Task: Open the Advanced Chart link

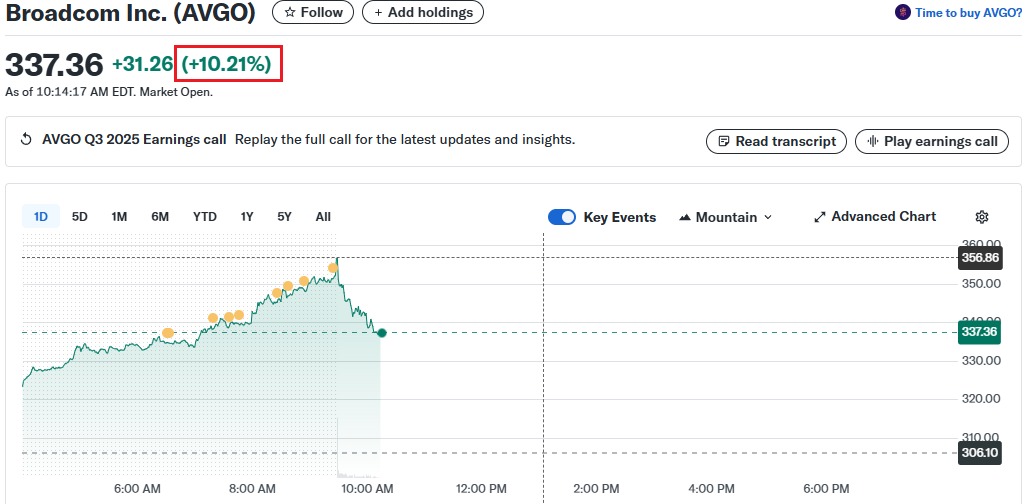Action: click(875, 217)
